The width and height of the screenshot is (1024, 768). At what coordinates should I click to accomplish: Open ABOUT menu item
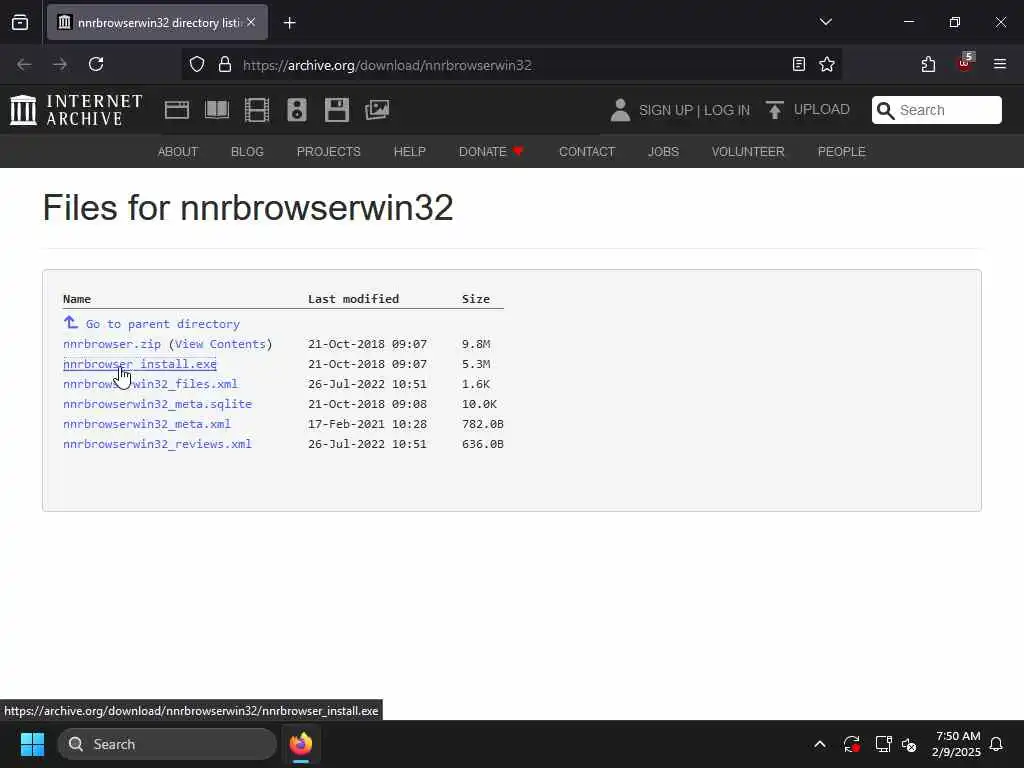pyautogui.click(x=178, y=152)
